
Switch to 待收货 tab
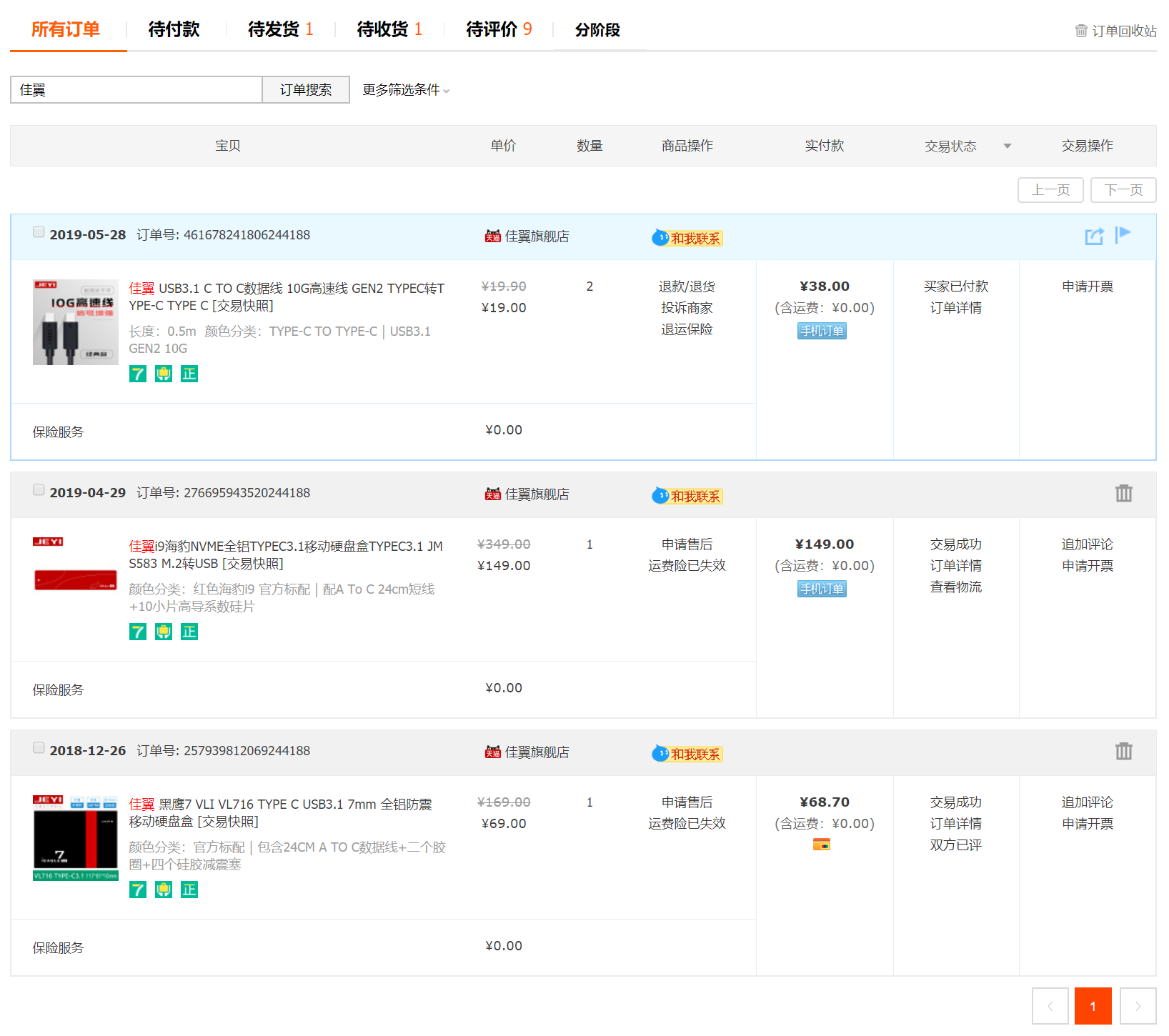pyautogui.click(x=389, y=29)
